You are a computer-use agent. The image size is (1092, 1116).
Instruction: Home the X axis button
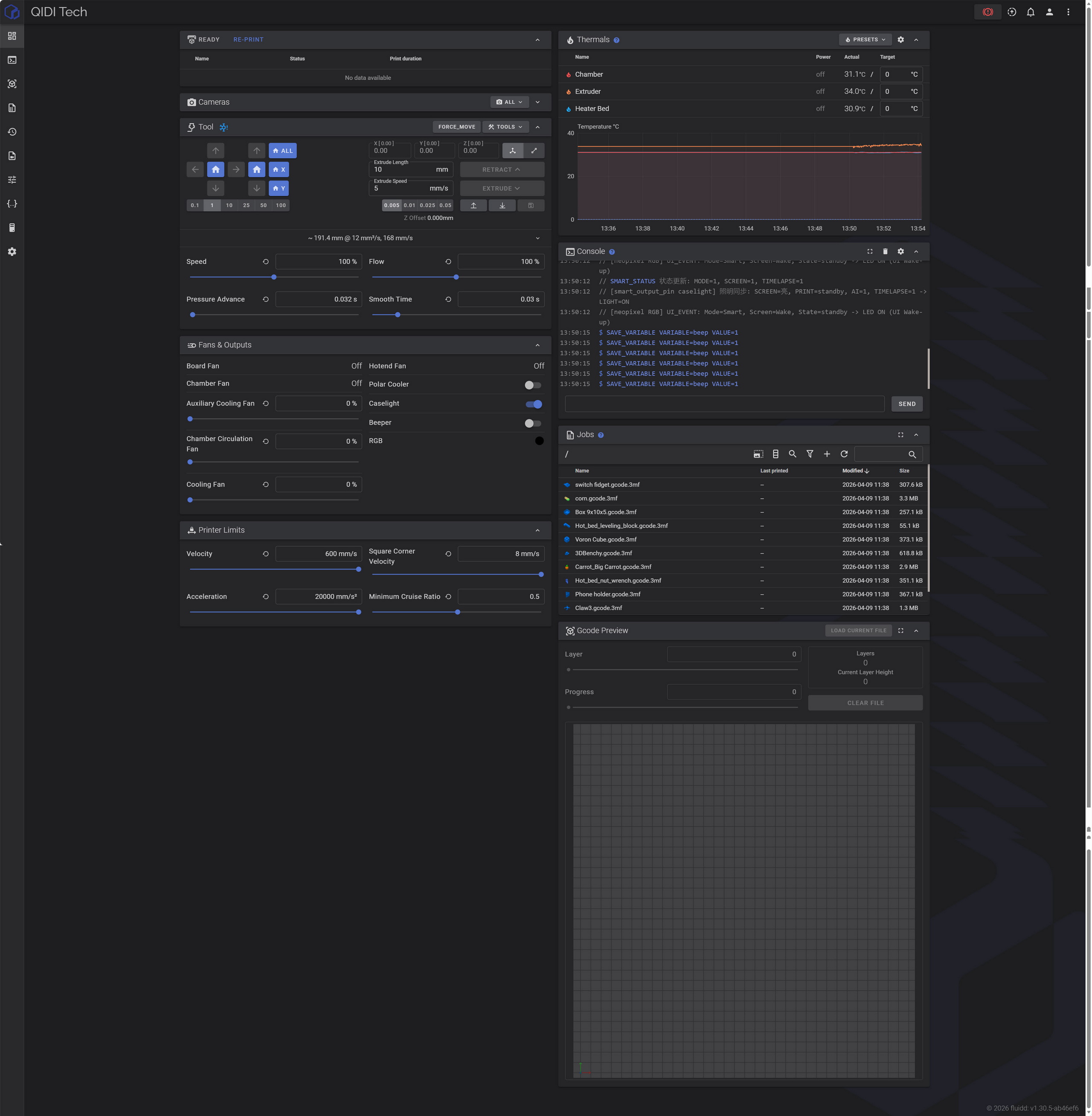pyautogui.click(x=279, y=169)
